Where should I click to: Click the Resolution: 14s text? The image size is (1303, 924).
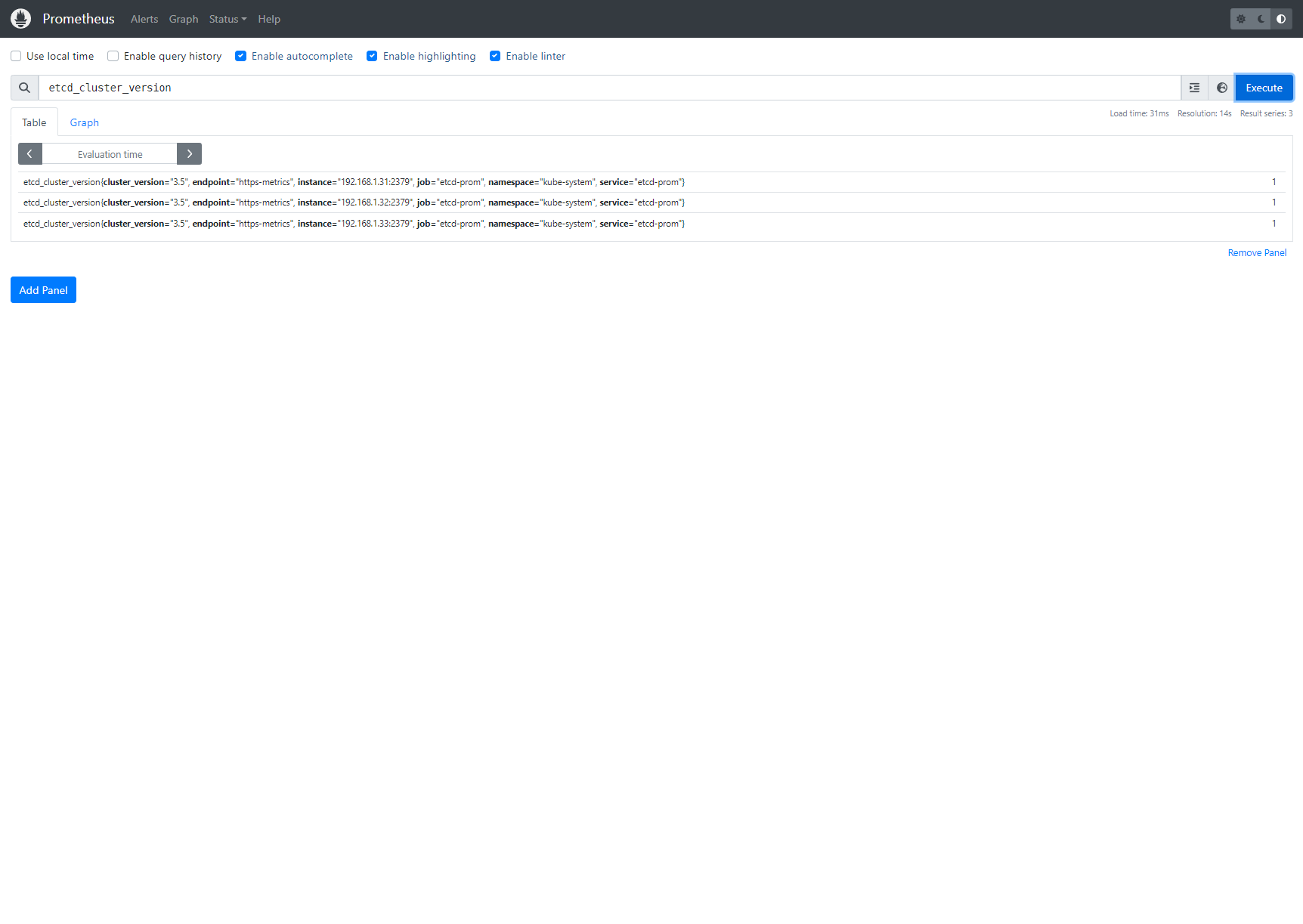tap(1204, 113)
